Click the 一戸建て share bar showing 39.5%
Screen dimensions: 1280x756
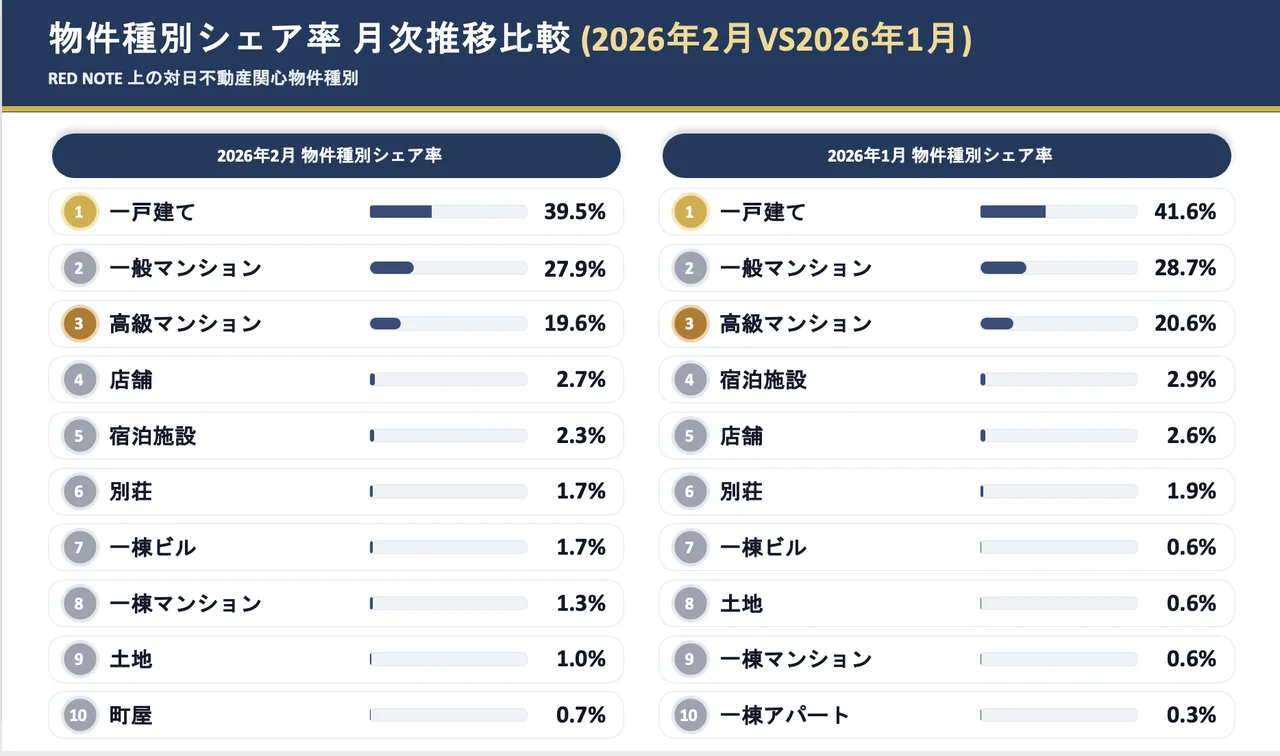[448, 212]
